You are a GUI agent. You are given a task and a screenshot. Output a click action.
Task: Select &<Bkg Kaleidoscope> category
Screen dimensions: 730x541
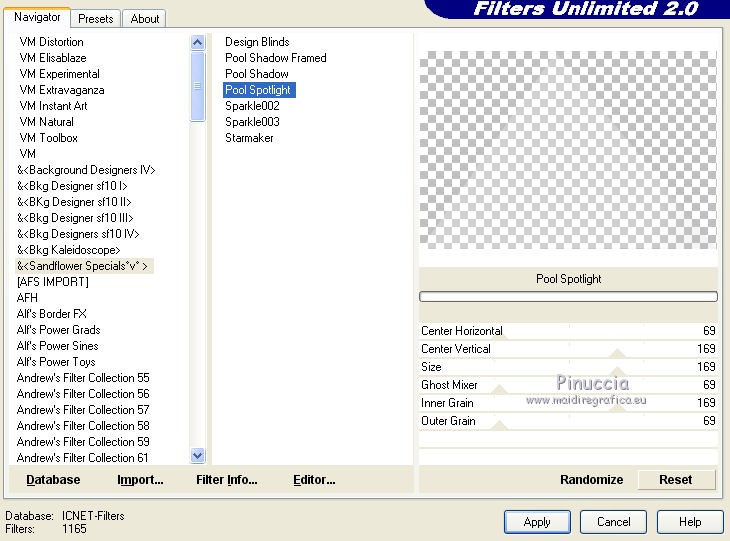[68, 250]
